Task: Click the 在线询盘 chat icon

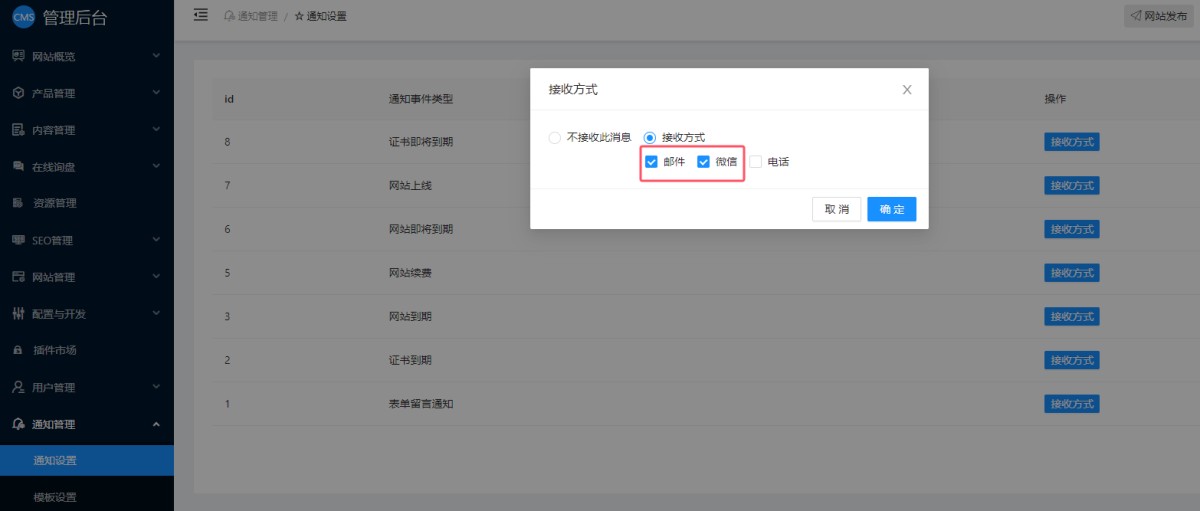Action: tap(18, 166)
